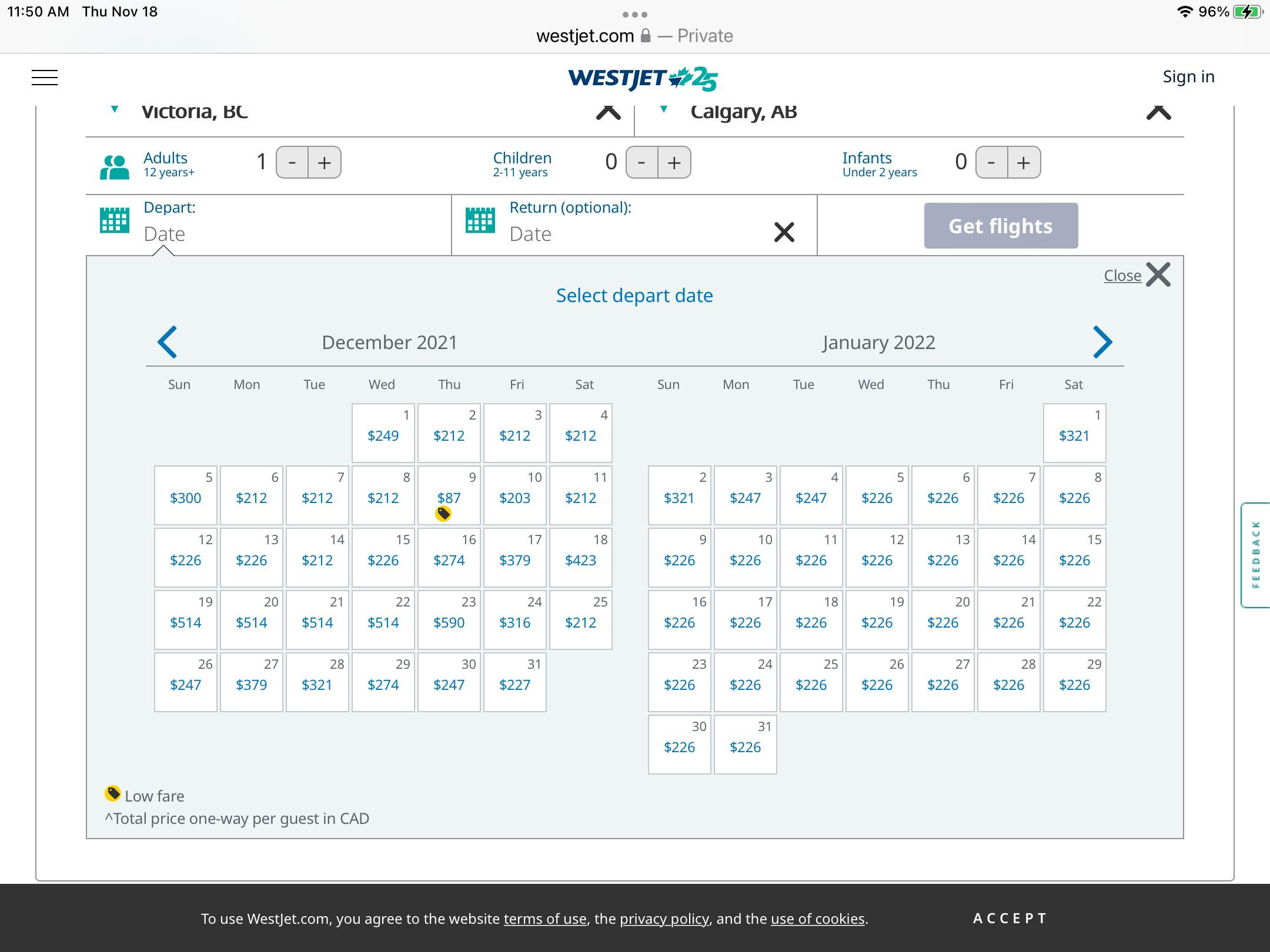Clear the Calgary, AB destination field
This screenshot has height=952, width=1270.
coord(1158,112)
